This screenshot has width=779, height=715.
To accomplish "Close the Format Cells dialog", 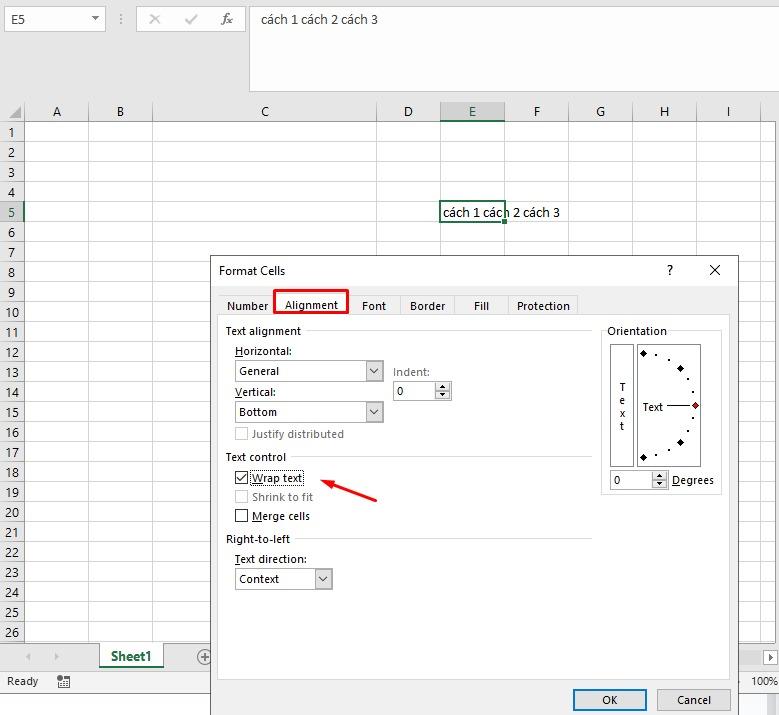I will [x=714, y=270].
